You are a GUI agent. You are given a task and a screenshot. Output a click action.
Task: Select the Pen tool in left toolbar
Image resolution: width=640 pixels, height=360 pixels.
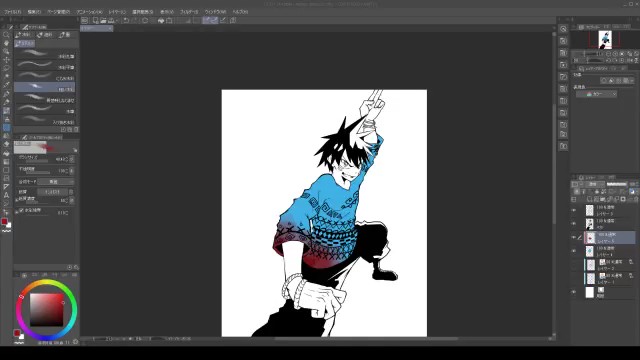6,94
